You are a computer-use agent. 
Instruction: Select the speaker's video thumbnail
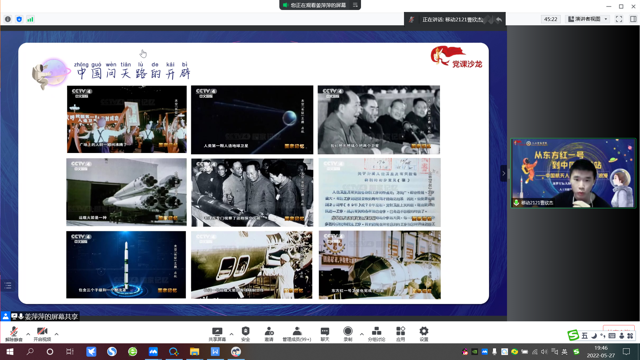tap(573, 173)
